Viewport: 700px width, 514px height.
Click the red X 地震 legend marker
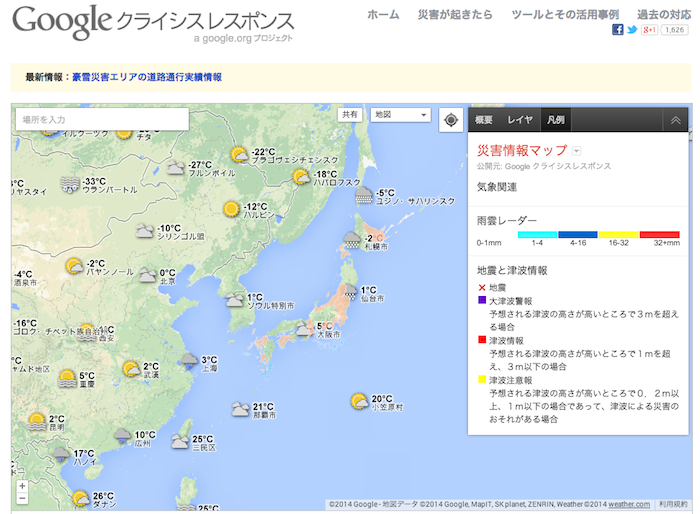point(482,288)
